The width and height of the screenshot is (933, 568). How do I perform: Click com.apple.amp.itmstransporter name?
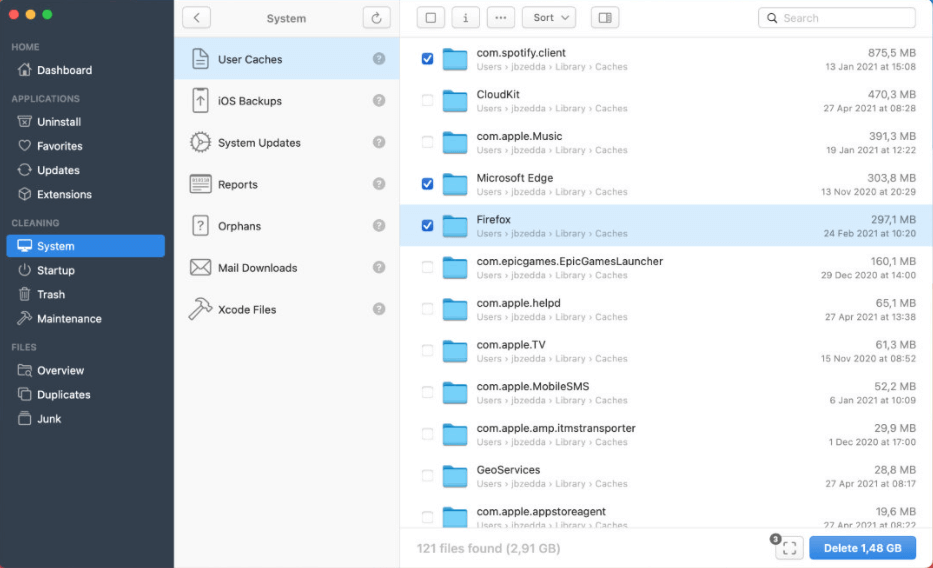pyautogui.click(x=556, y=428)
